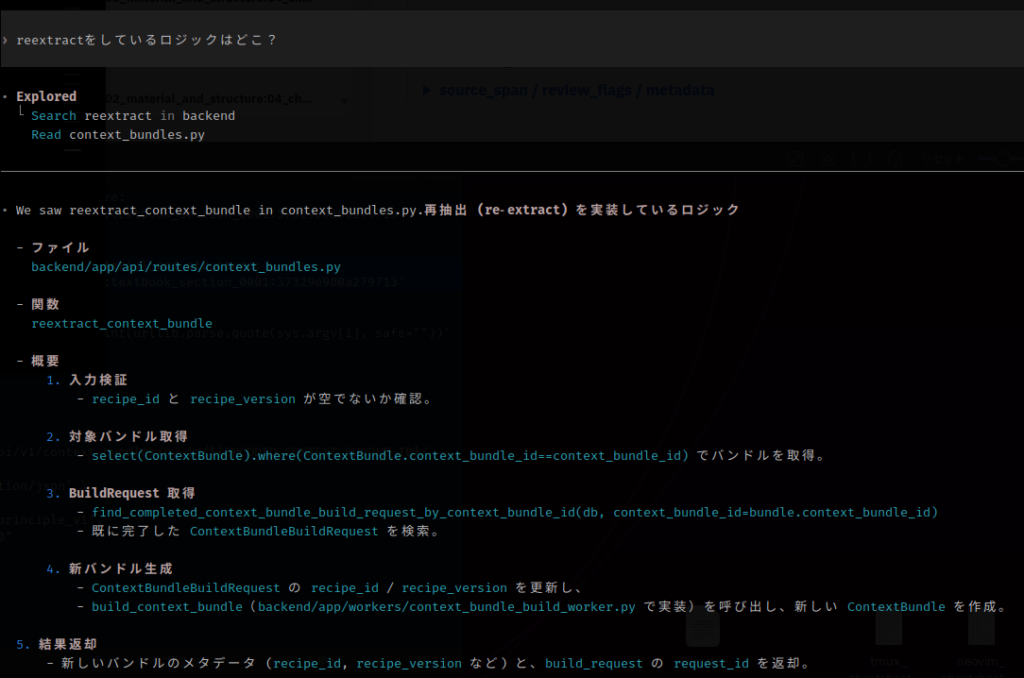
Task: Click 'ContextBundle' before 'を作成'
Action: point(896,607)
